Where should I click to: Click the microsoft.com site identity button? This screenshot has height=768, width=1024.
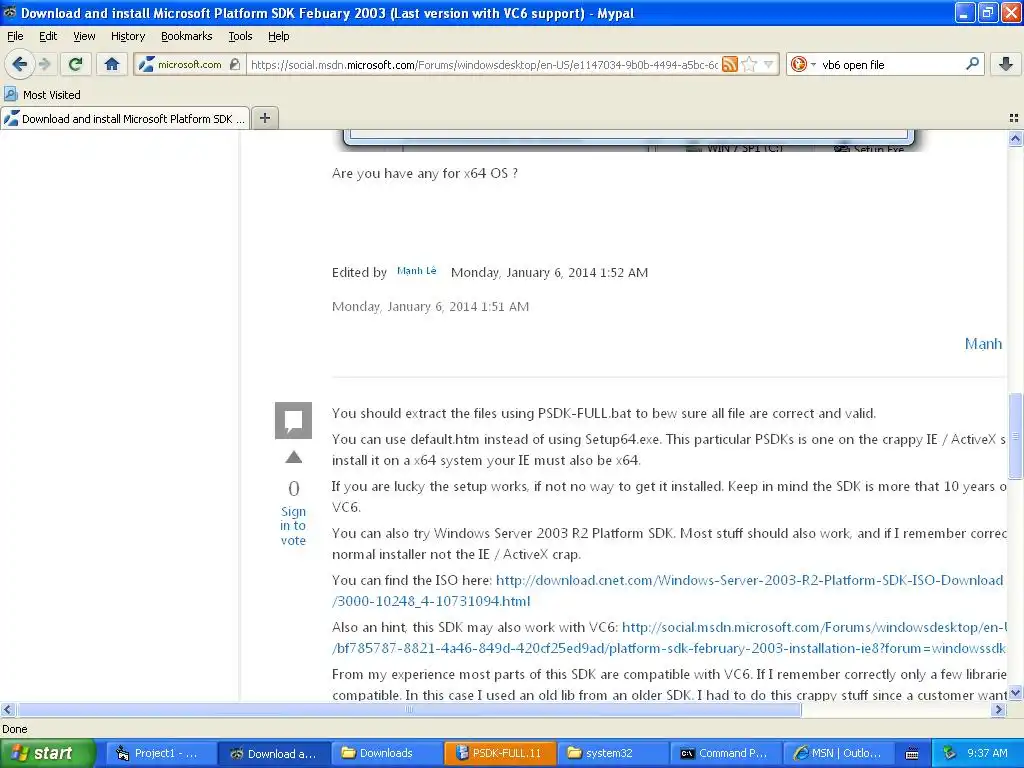coord(189,64)
